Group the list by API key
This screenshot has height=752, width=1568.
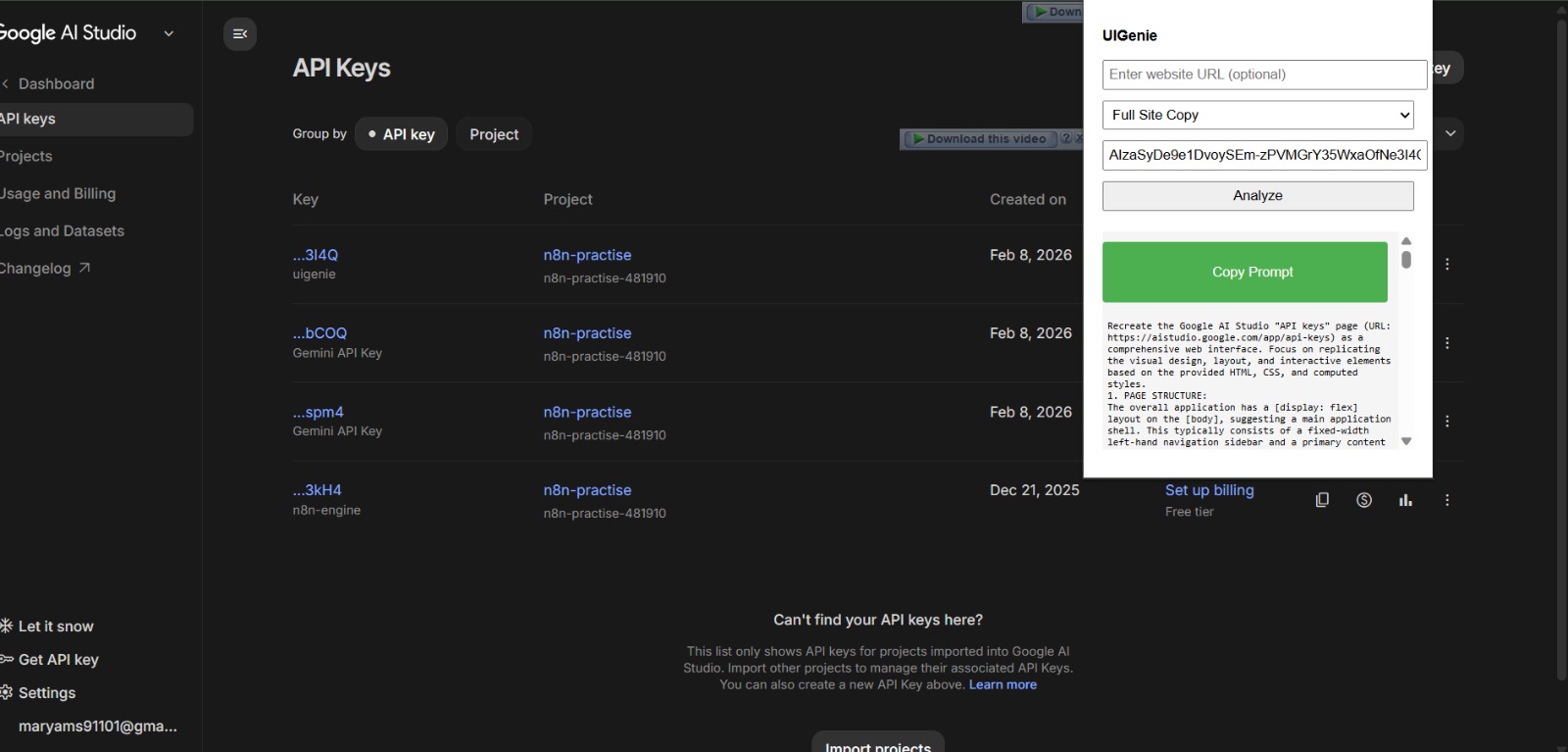401,134
